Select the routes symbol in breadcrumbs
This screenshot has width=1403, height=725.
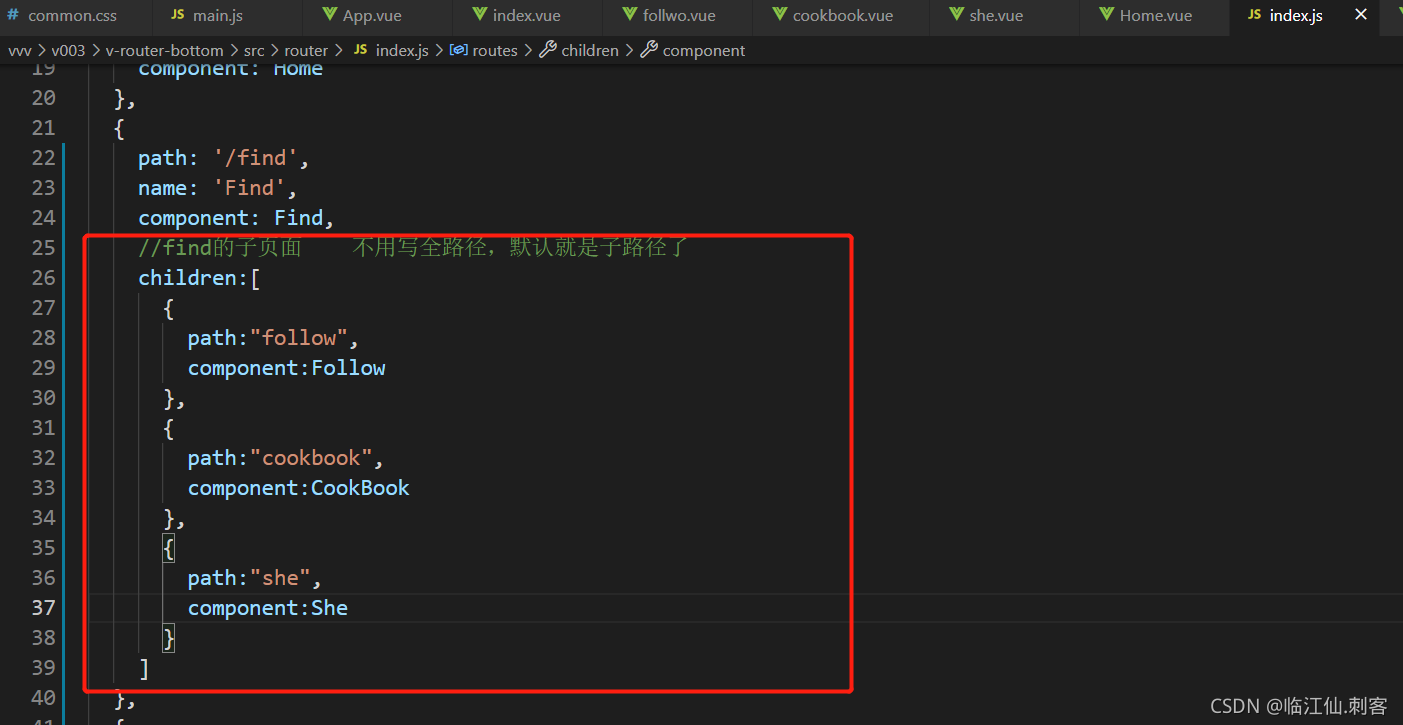click(495, 50)
